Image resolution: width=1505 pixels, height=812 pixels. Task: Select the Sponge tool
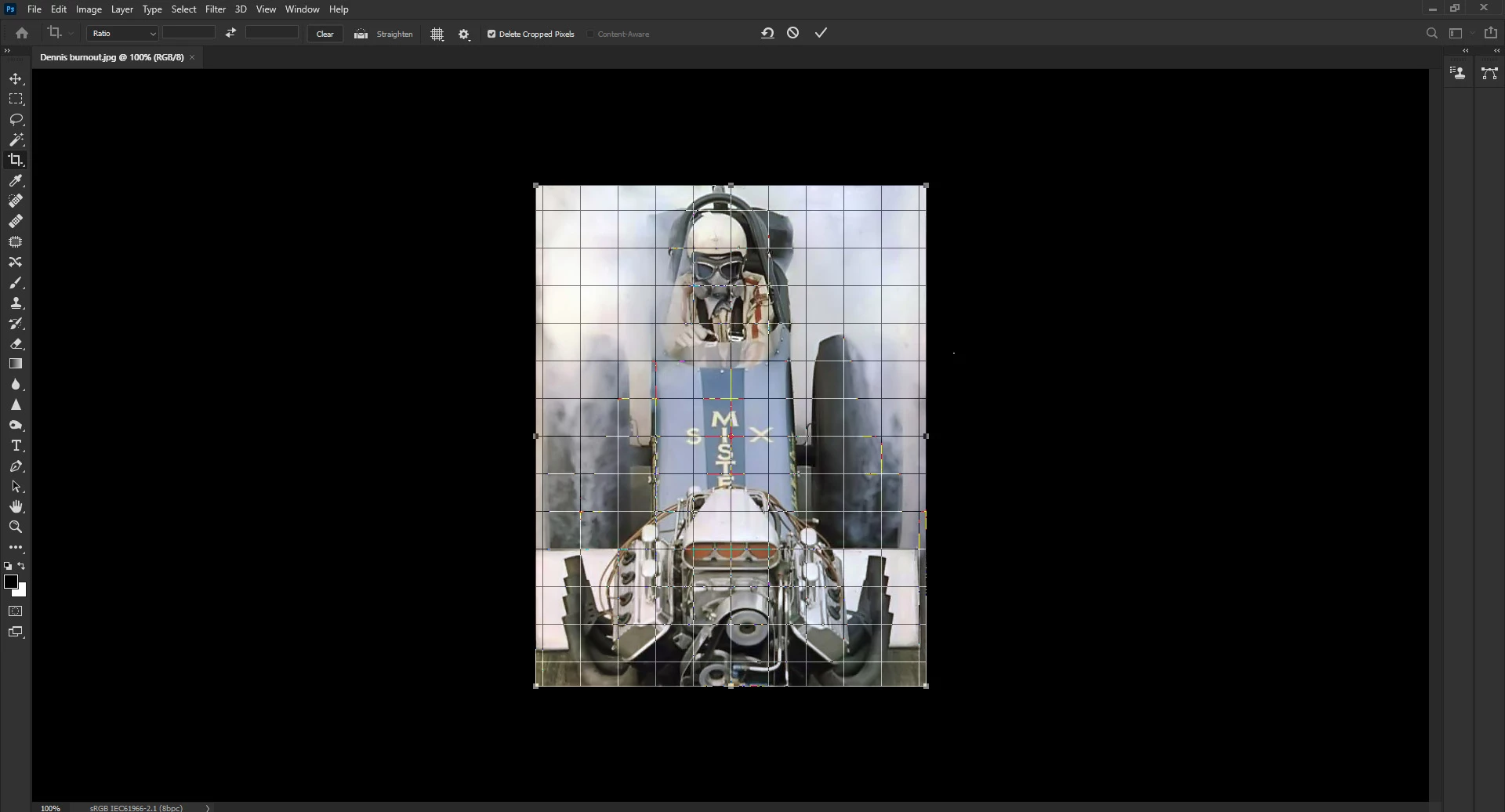click(x=16, y=426)
